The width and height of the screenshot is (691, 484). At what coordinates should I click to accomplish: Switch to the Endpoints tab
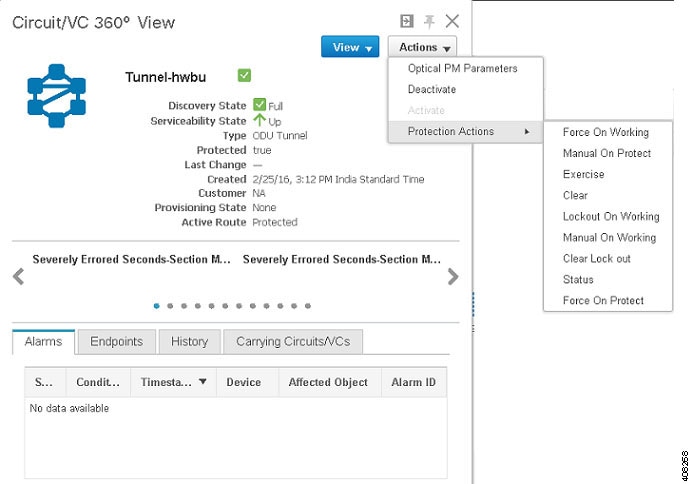[116, 342]
